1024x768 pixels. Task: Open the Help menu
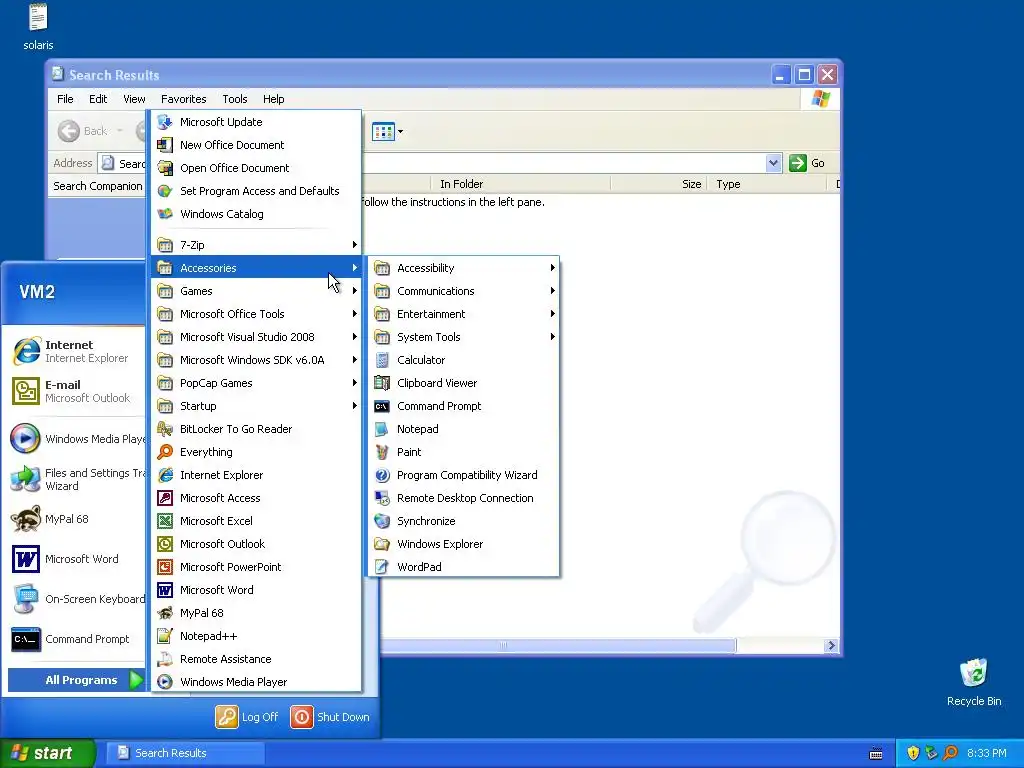tap(274, 99)
